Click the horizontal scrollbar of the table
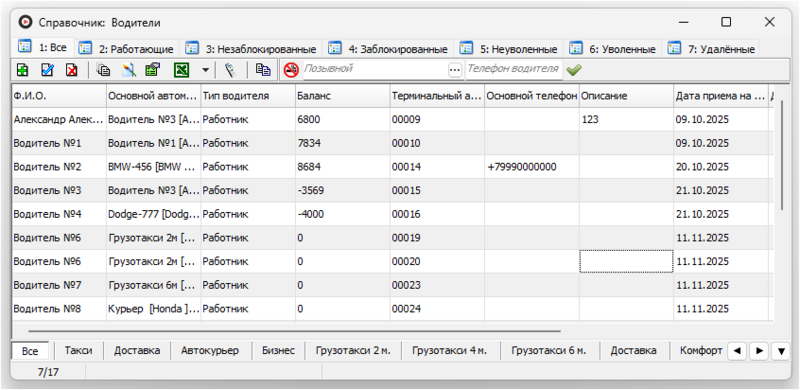 click(294, 331)
